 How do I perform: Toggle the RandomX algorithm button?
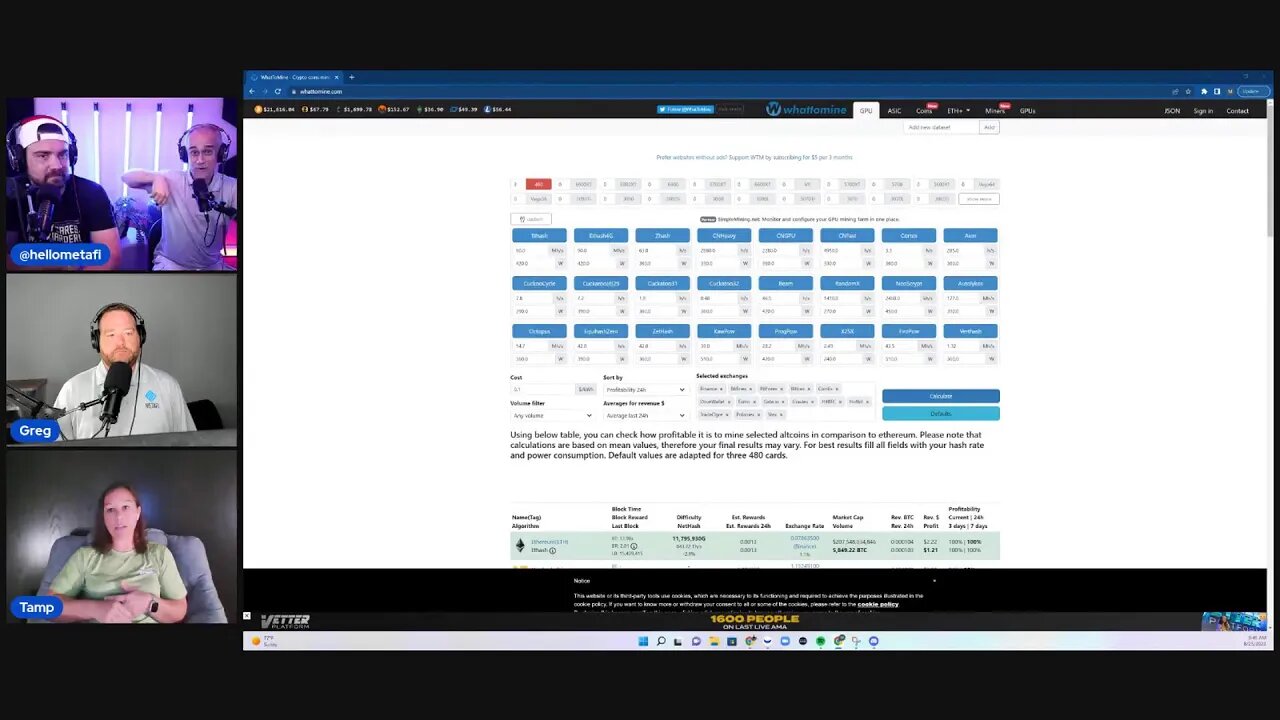(x=847, y=283)
